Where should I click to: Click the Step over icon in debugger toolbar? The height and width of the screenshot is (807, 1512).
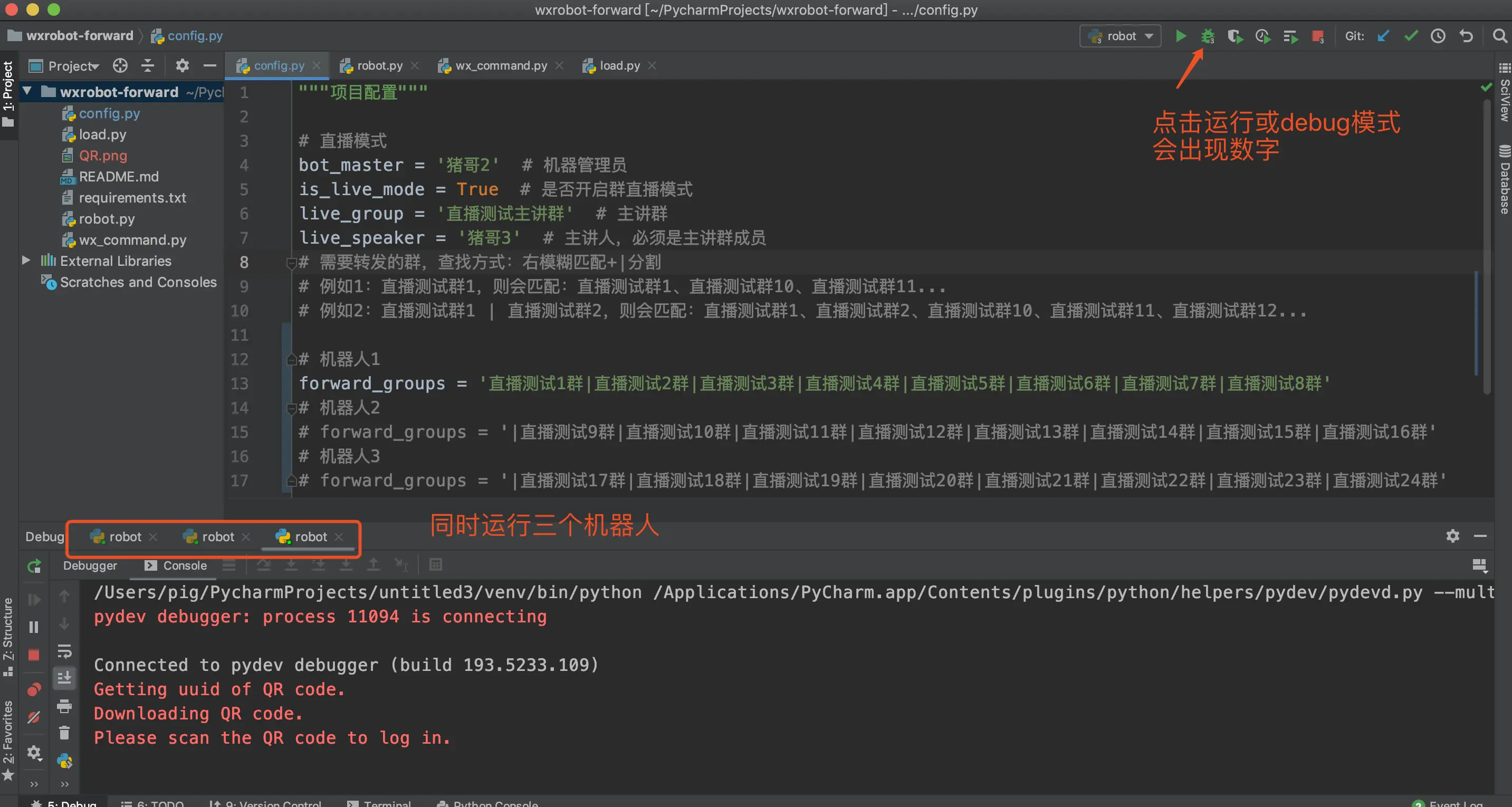(262, 565)
